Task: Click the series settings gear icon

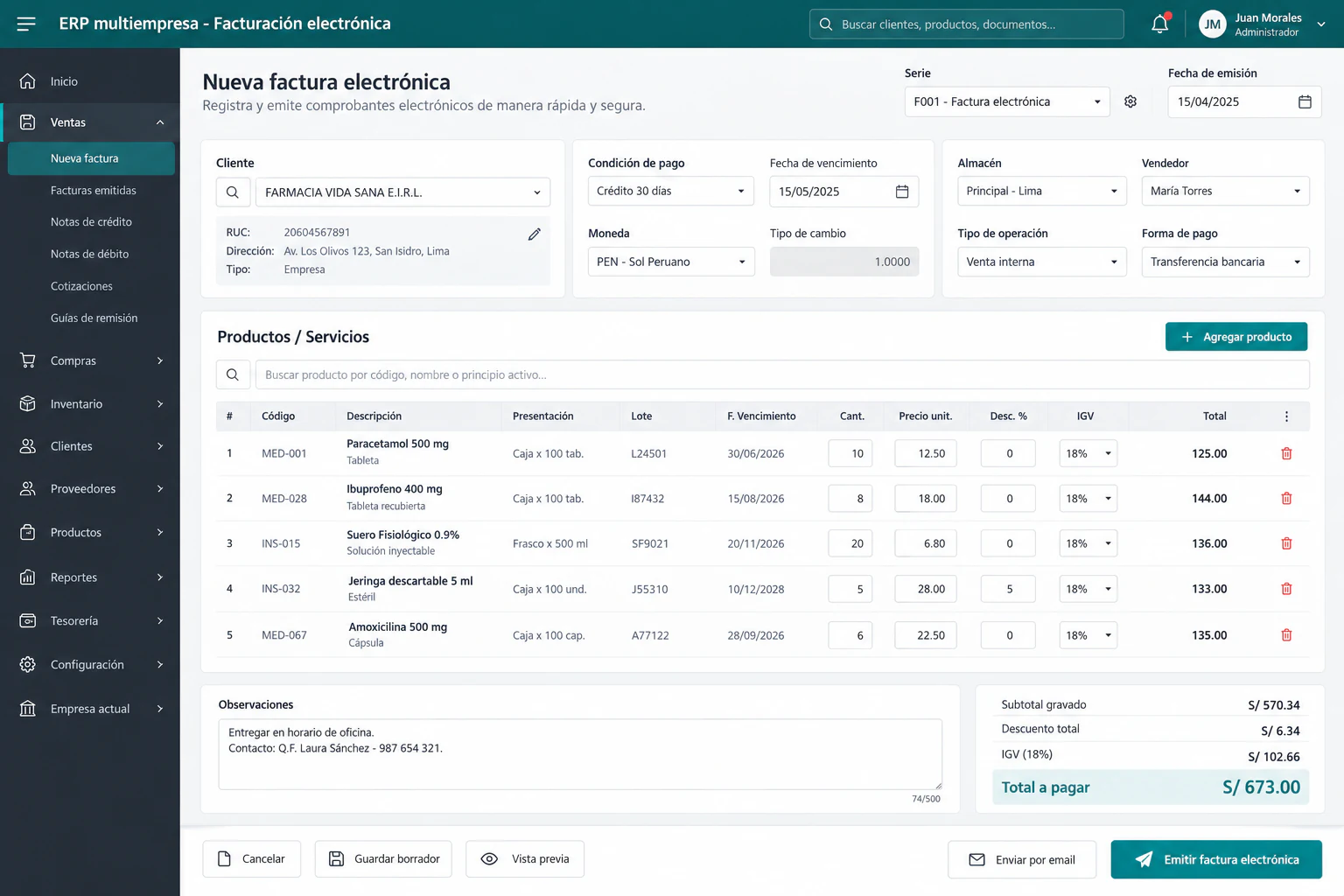Action: pyautogui.click(x=1130, y=101)
